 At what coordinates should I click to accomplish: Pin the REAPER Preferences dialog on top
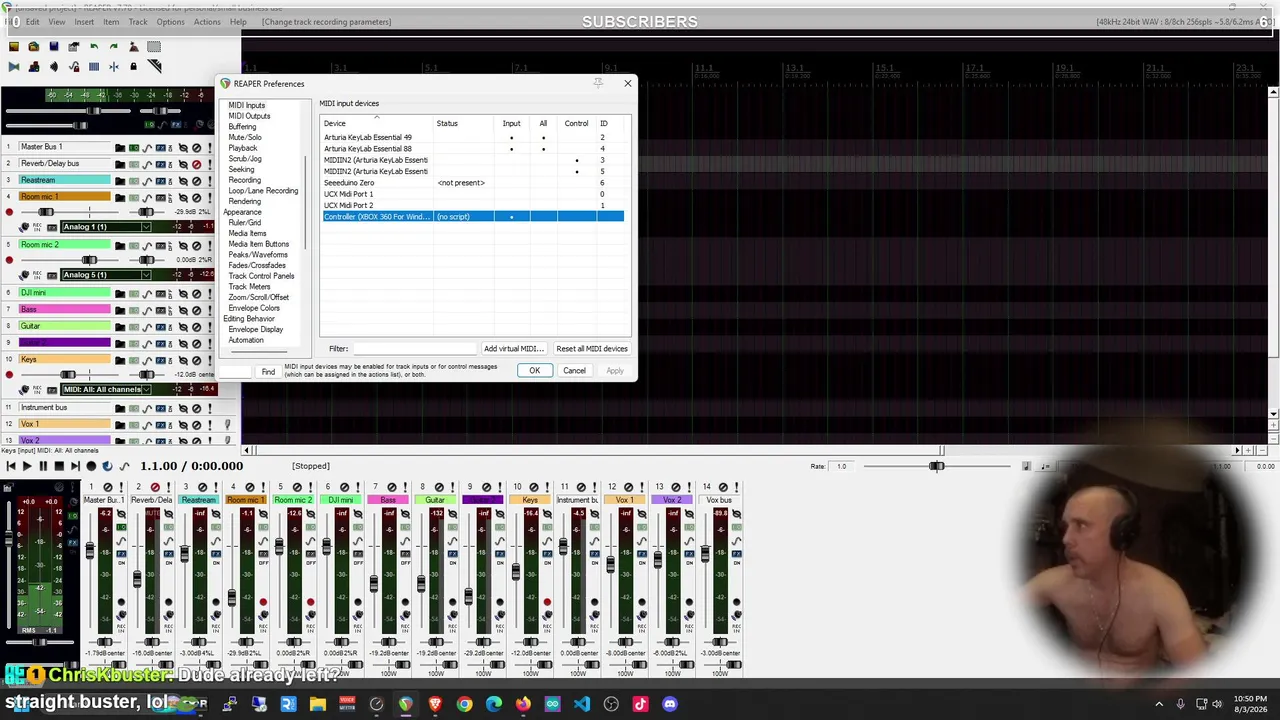[598, 83]
